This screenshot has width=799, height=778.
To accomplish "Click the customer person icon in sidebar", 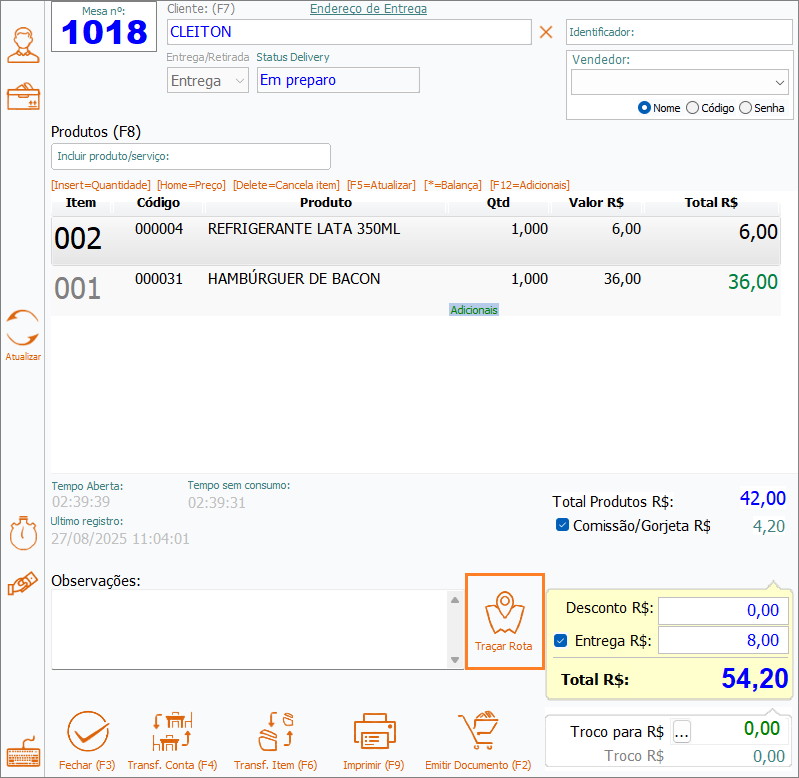I will click(x=23, y=45).
